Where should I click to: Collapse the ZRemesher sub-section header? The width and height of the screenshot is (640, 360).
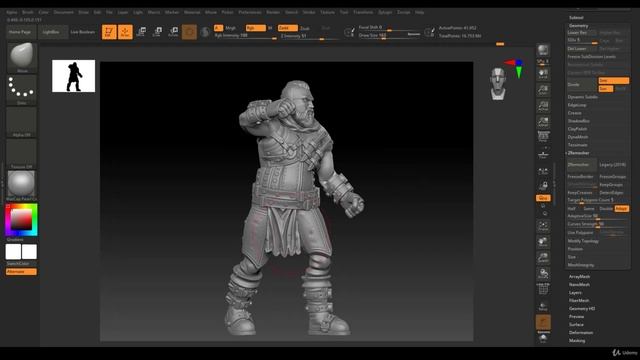(x=579, y=153)
